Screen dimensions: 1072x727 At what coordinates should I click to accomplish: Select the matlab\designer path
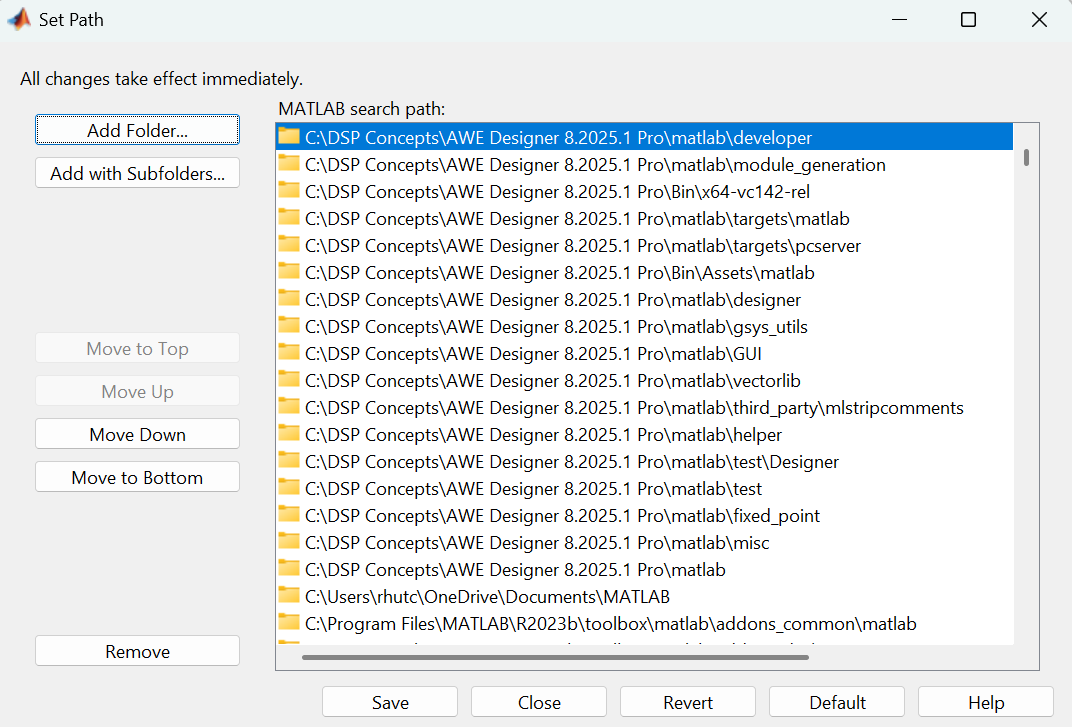(x=644, y=300)
